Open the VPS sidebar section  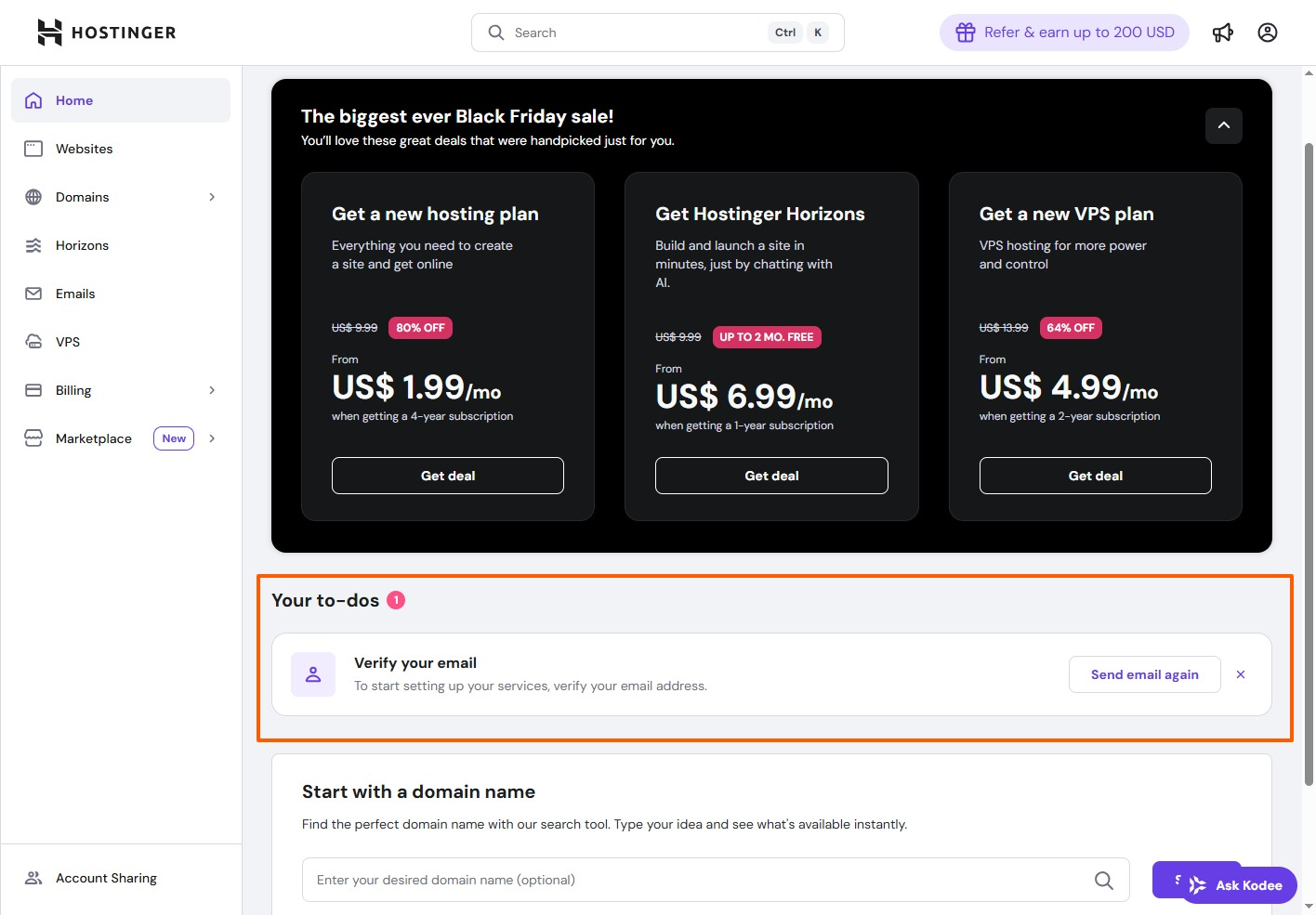(68, 342)
